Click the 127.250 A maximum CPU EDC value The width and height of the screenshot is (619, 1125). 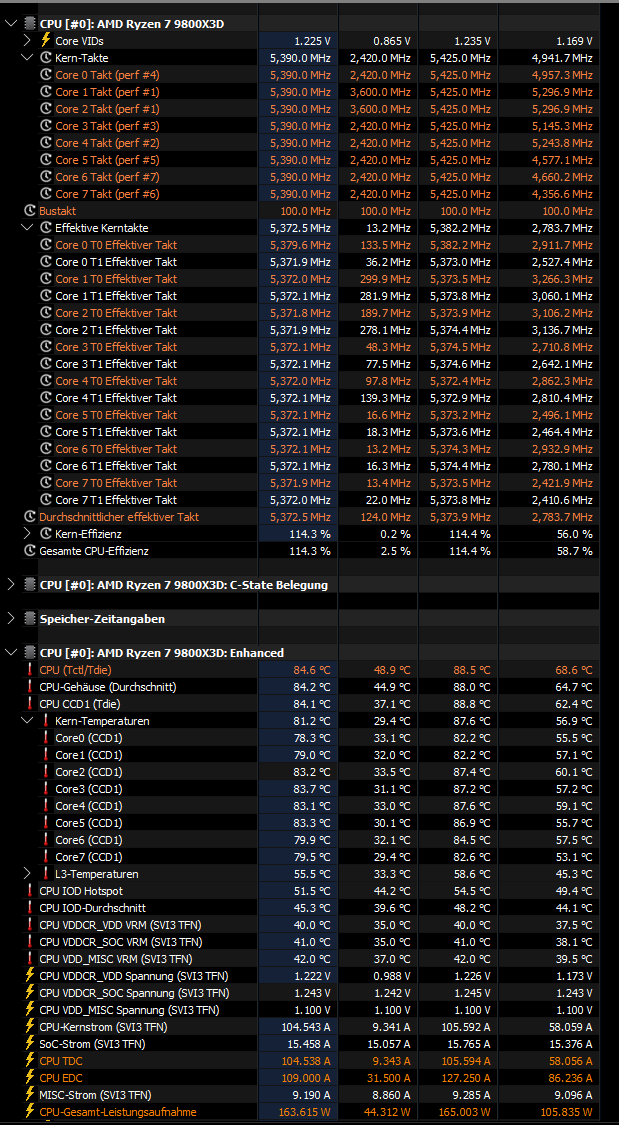pos(465,1078)
